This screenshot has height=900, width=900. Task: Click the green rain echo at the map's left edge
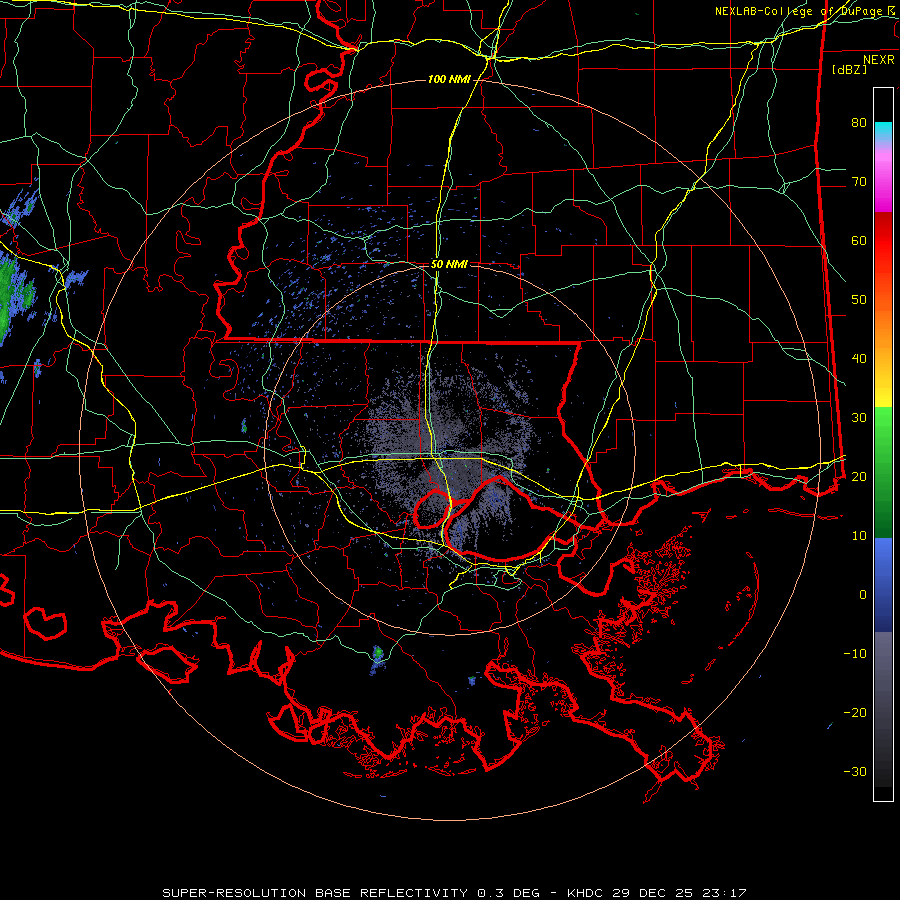coord(11,296)
